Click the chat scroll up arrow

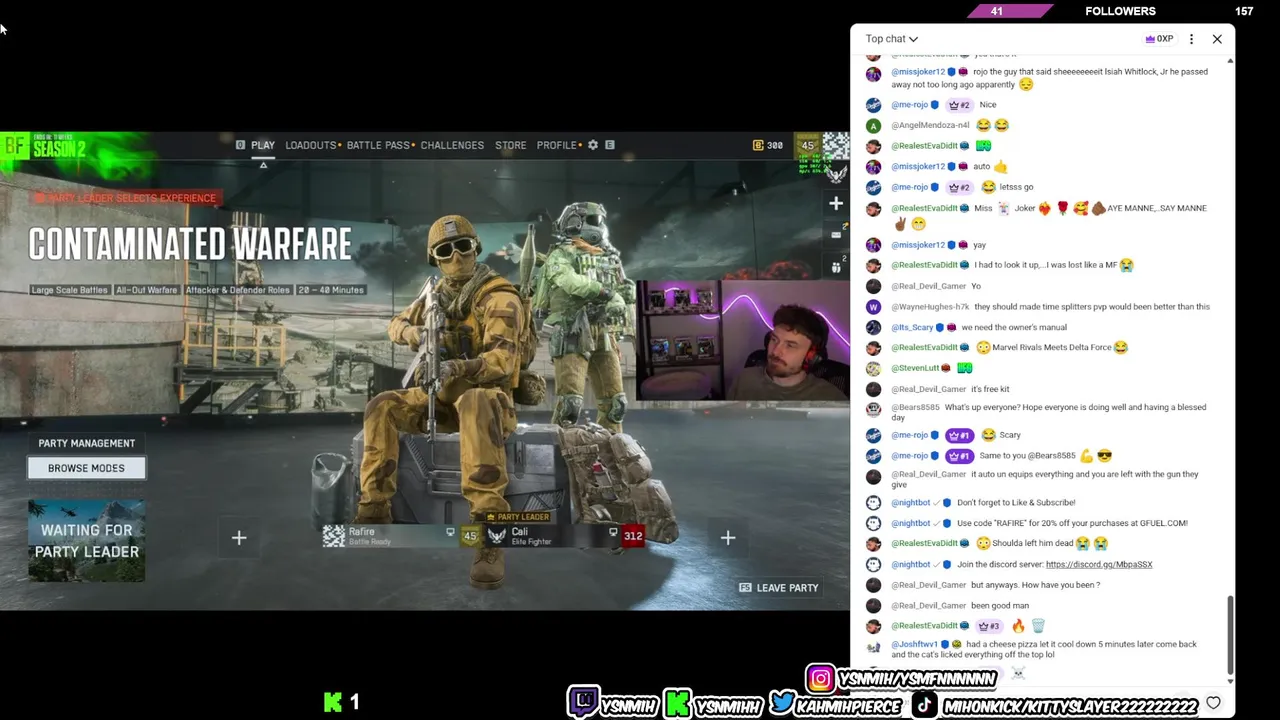tap(1230, 61)
